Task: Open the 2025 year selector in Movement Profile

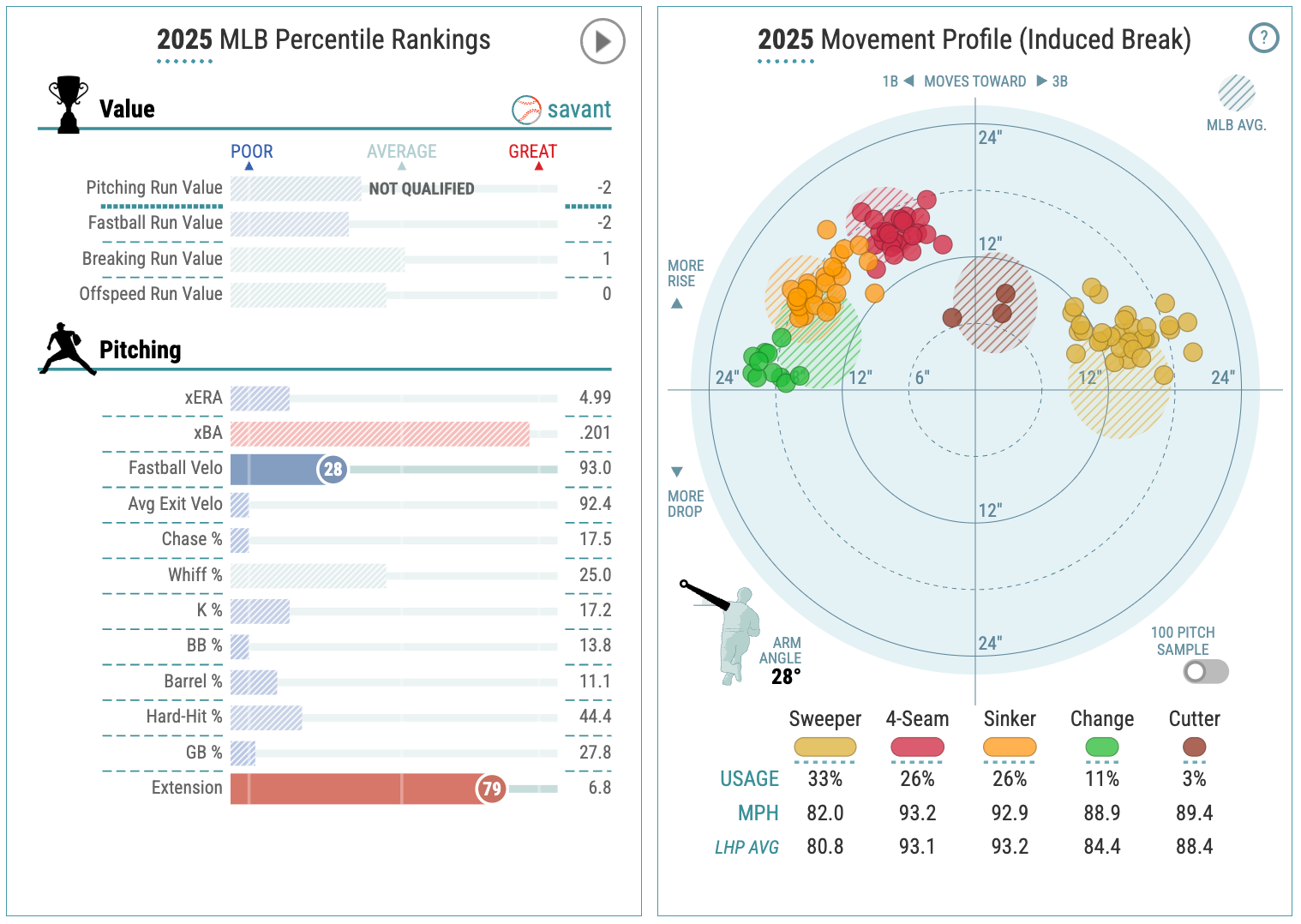Action: point(785,40)
